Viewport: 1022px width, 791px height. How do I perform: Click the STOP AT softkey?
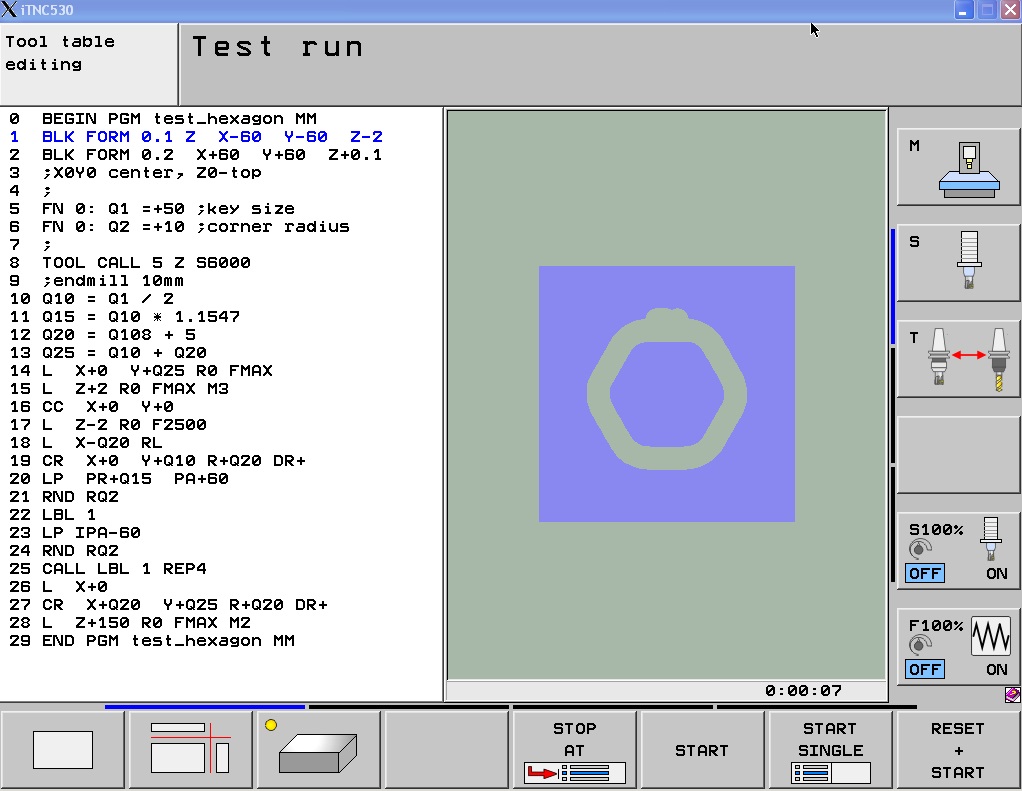pos(574,751)
